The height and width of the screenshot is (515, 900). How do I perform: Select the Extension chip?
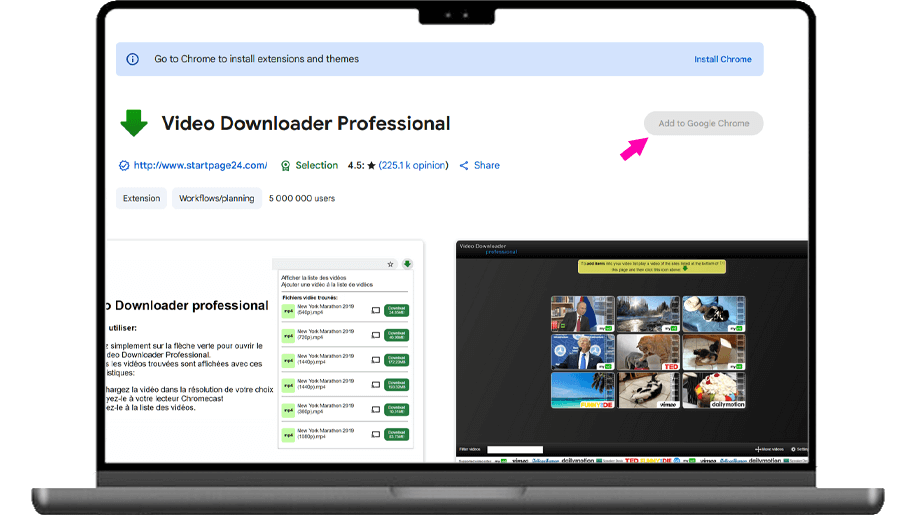141,198
